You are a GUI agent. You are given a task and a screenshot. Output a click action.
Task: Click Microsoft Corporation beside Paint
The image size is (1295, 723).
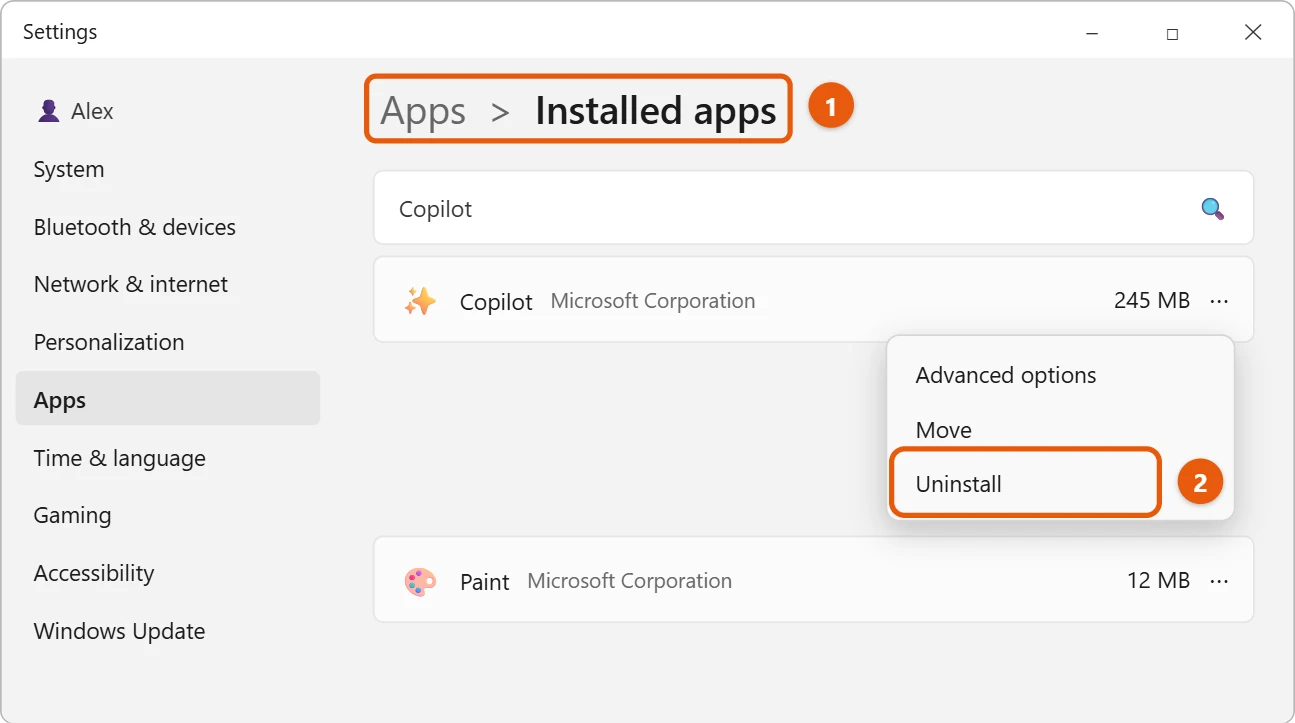point(629,580)
